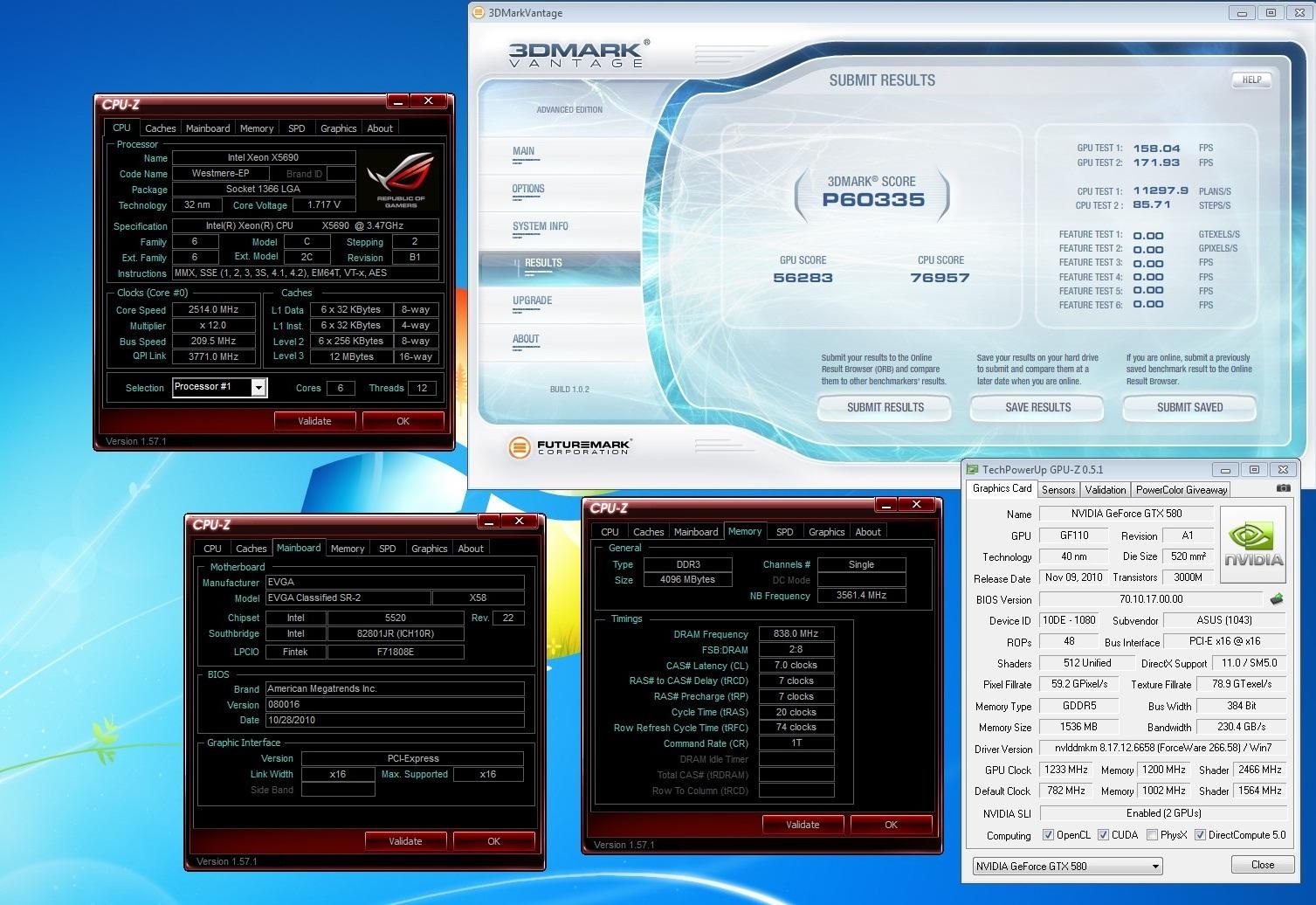Screen dimensions: 1316x905
Task: Click Validate in CPU-Z Mainboard window
Action: [x=405, y=841]
